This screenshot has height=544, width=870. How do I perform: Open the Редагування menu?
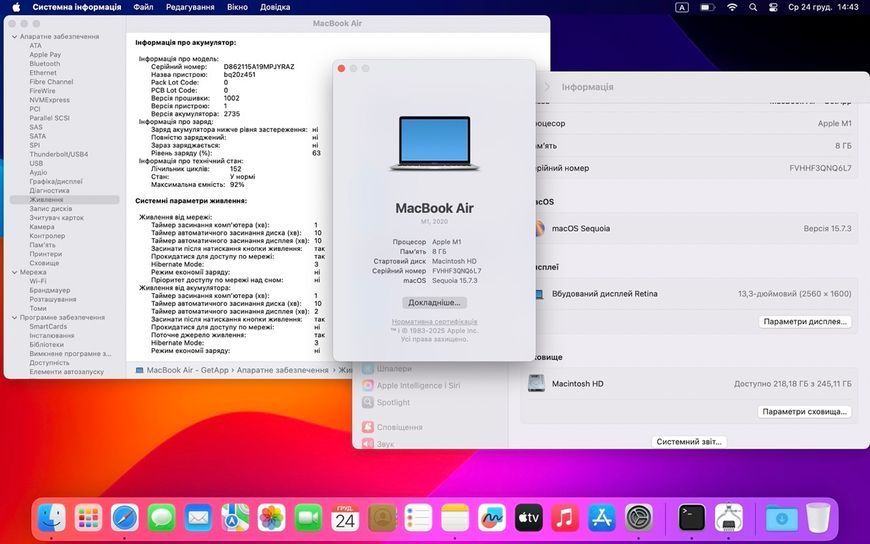click(x=190, y=7)
